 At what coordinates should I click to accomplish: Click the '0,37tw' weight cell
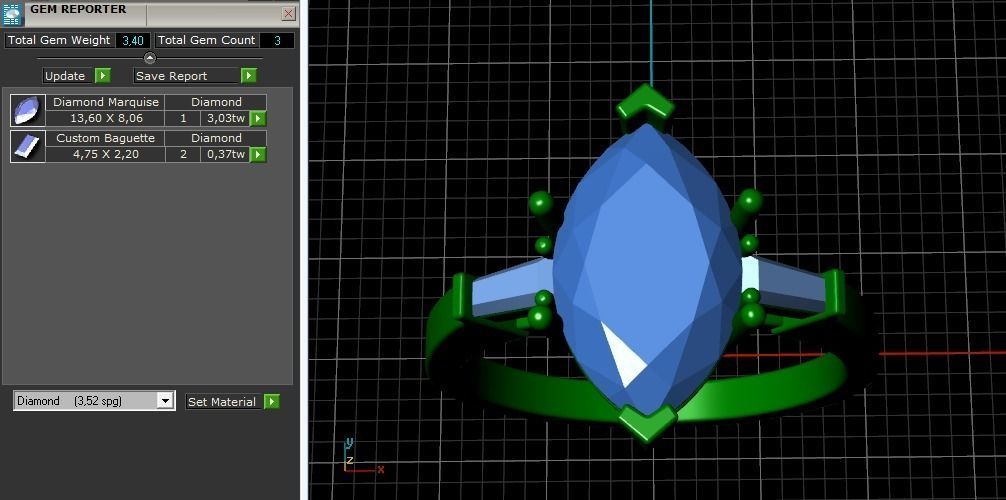[x=225, y=154]
